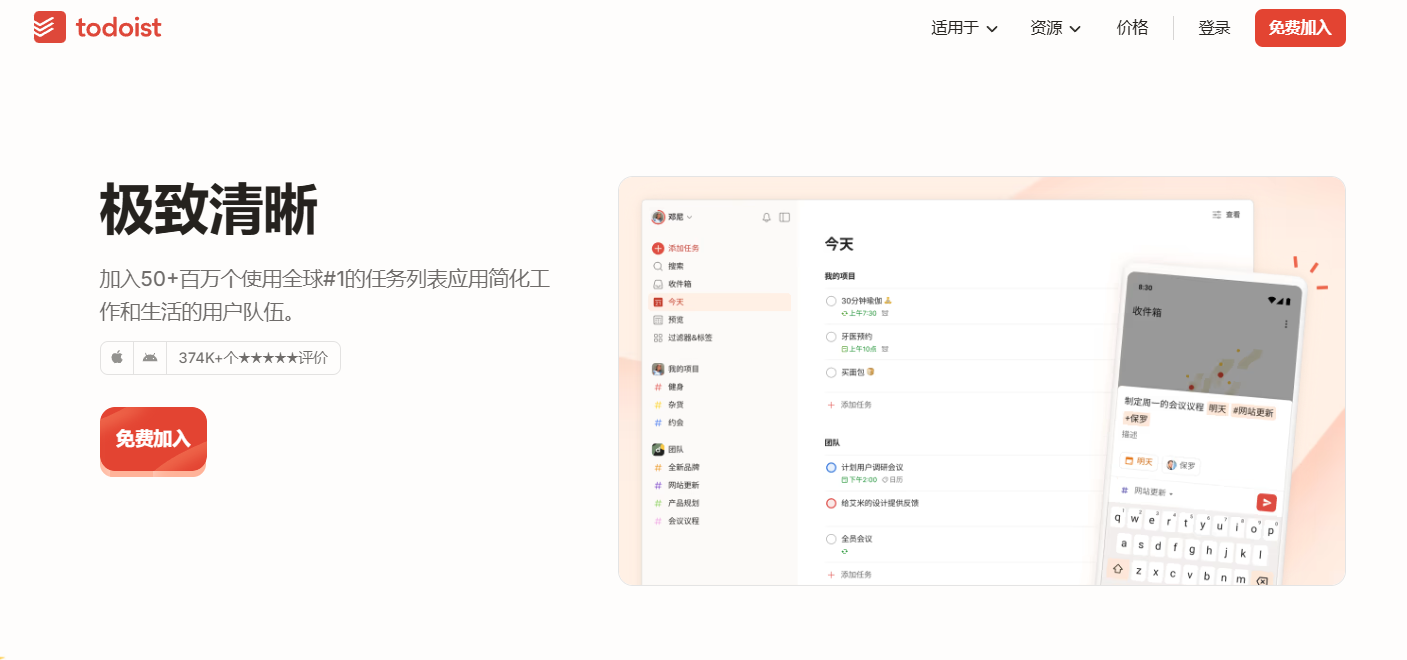Tap the shift key on the phone keyboard

(1117, 569)
